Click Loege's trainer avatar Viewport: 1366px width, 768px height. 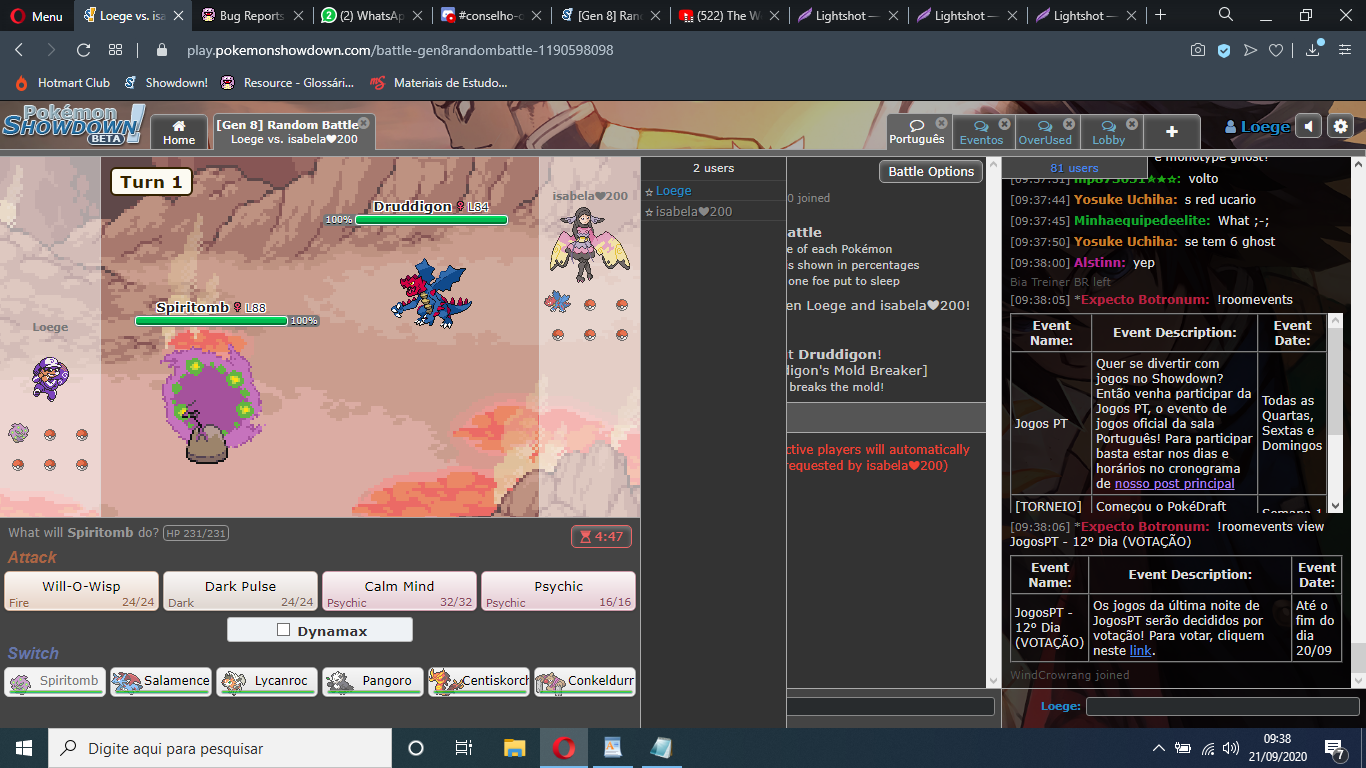click(48, 378)
